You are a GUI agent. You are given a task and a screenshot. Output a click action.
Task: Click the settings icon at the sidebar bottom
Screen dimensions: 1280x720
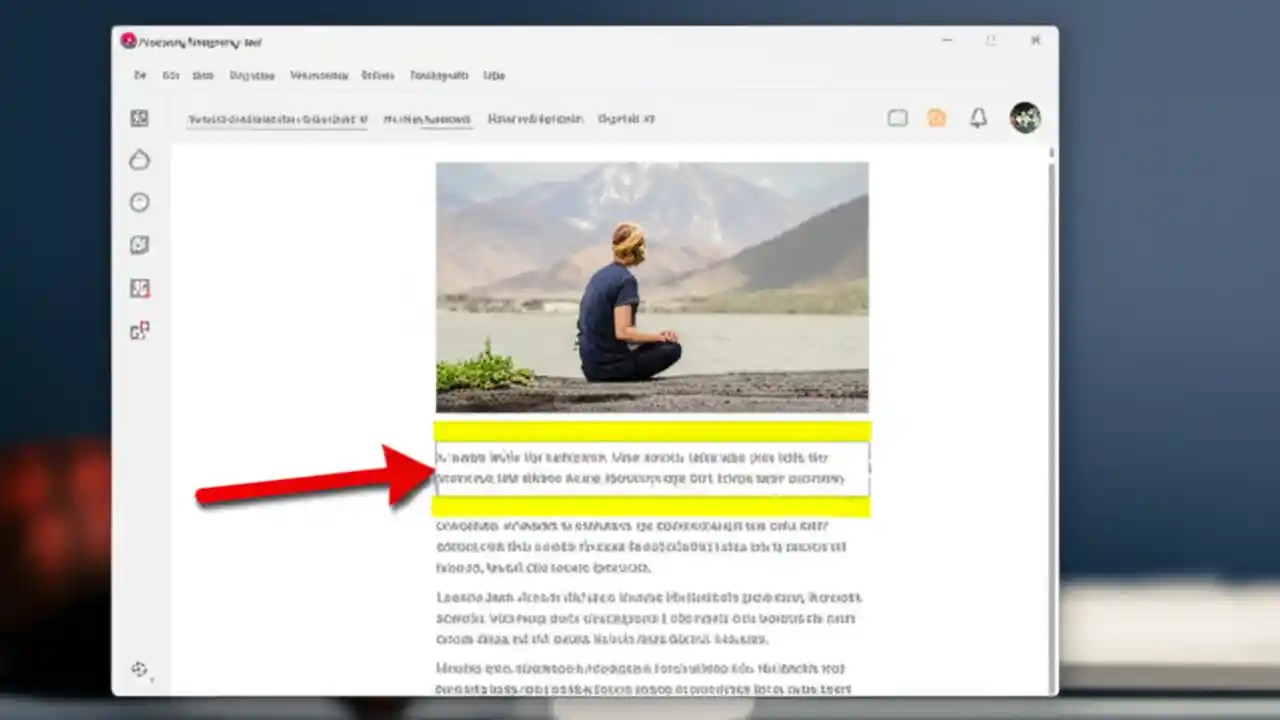(x=138, y=669)
